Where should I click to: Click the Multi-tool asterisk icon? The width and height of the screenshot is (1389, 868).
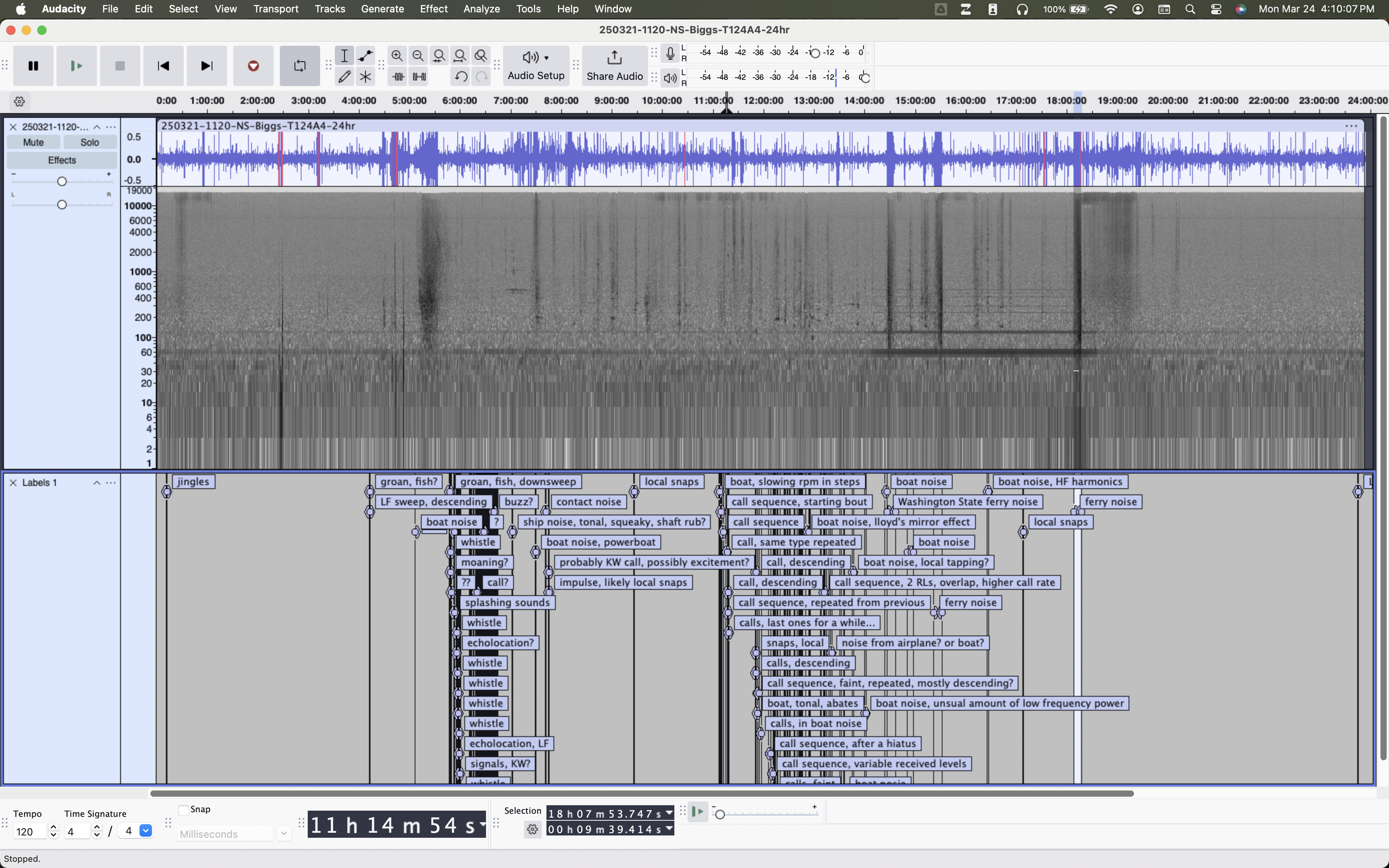[365, 76]
